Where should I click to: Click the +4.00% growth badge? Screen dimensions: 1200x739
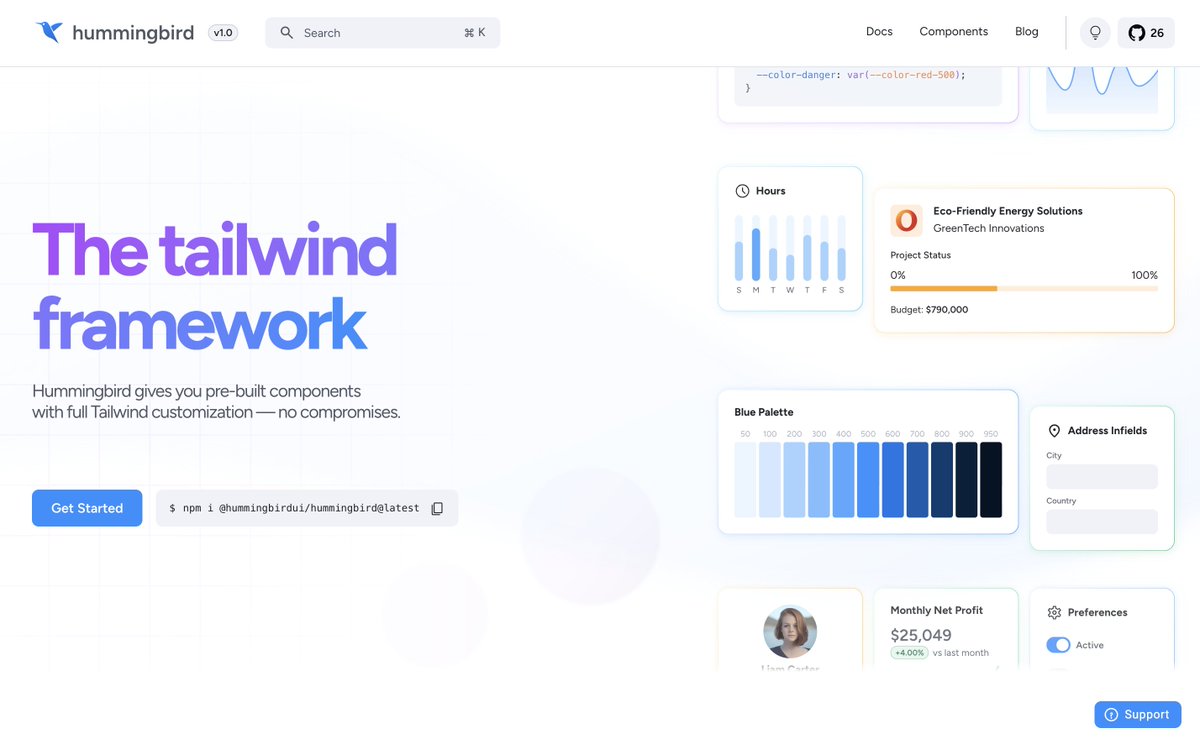[x=908, y=653]
